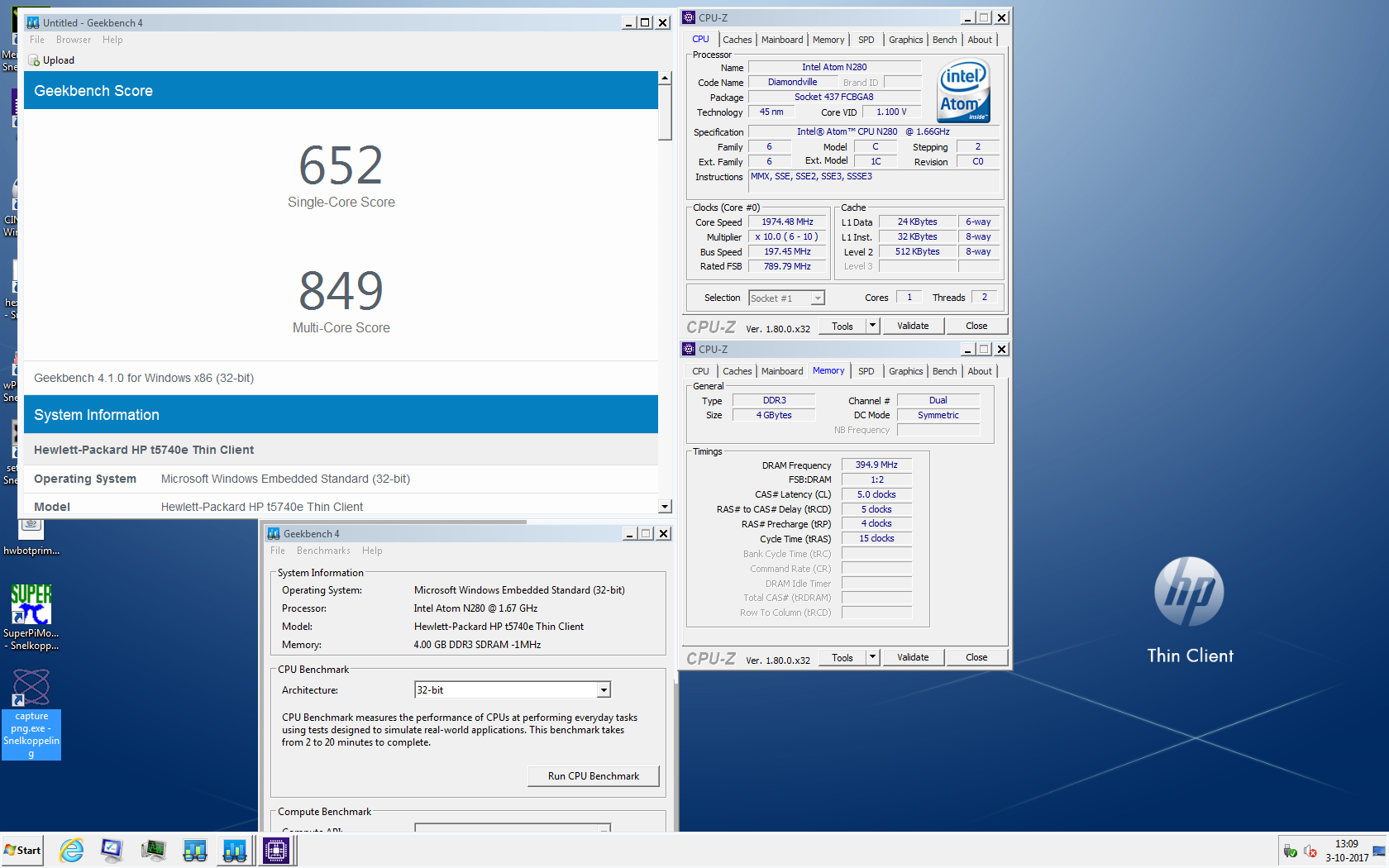Click CAS# Latency value 5.0 clocks
This screenshot has width=1389, height=868.
point(876,494)
